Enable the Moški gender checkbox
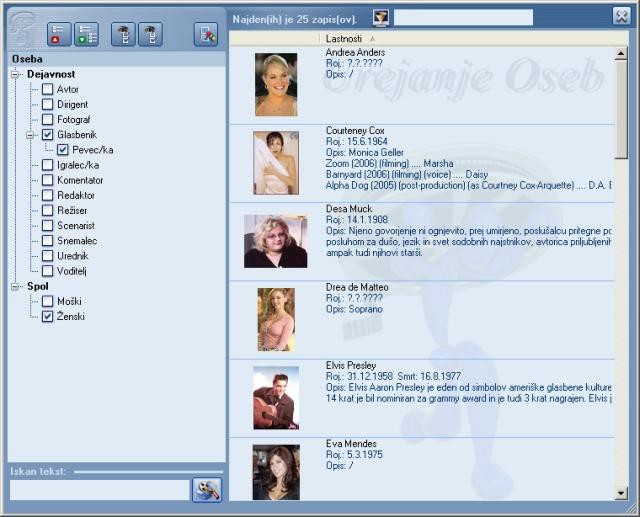 tap(48, 301)
